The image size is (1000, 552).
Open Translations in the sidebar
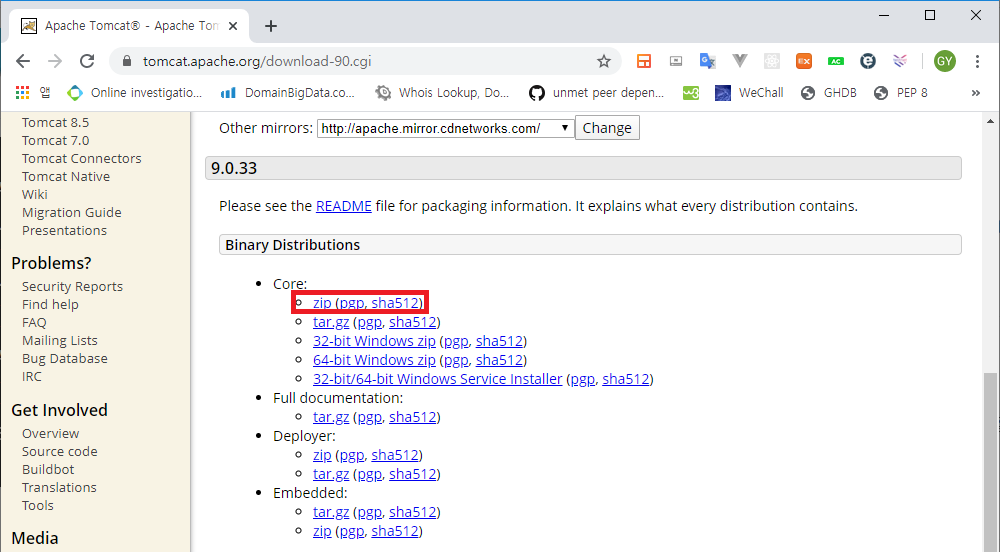(x=59, y=487)
